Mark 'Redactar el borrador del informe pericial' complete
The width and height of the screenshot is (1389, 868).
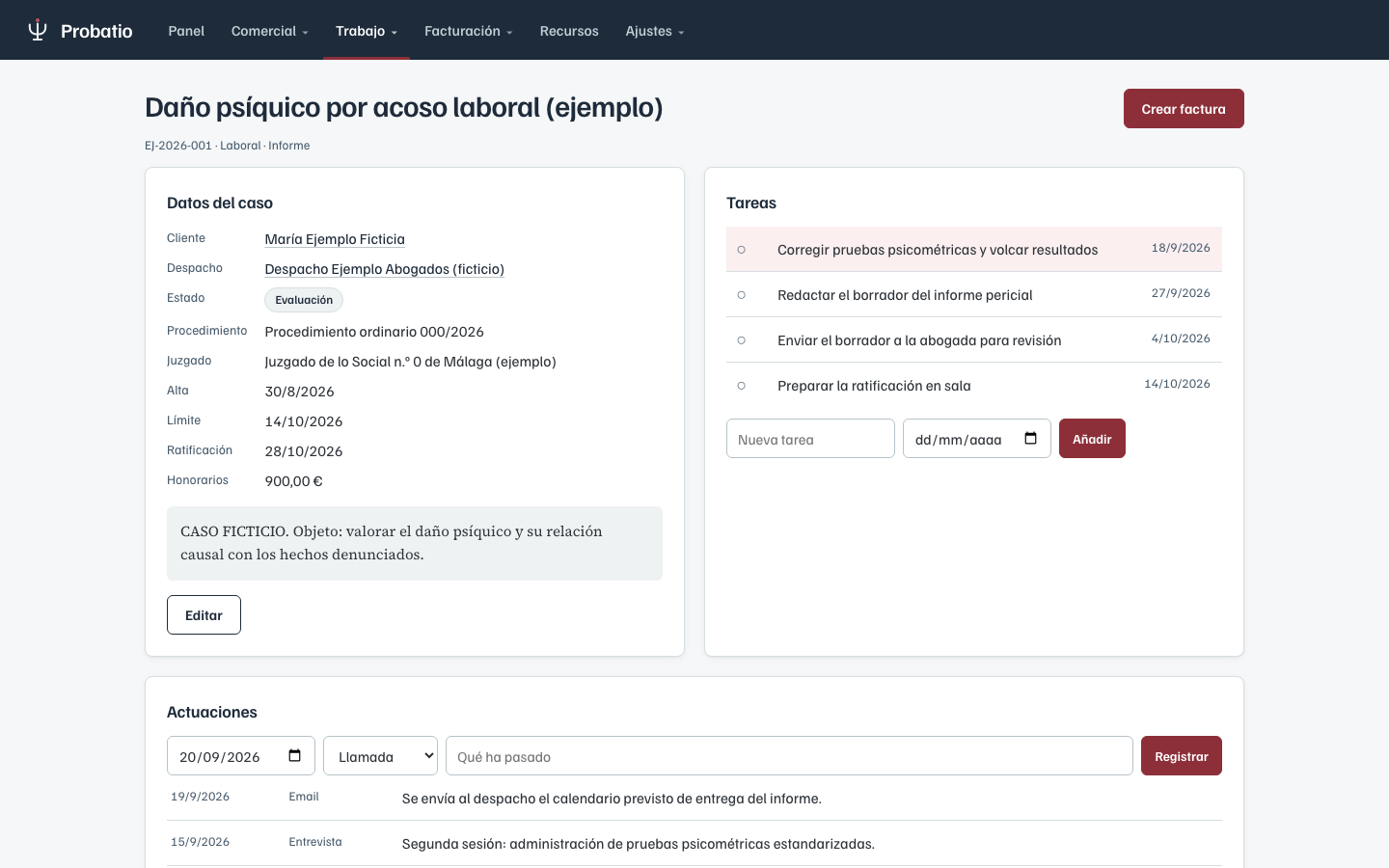[741, 295]
